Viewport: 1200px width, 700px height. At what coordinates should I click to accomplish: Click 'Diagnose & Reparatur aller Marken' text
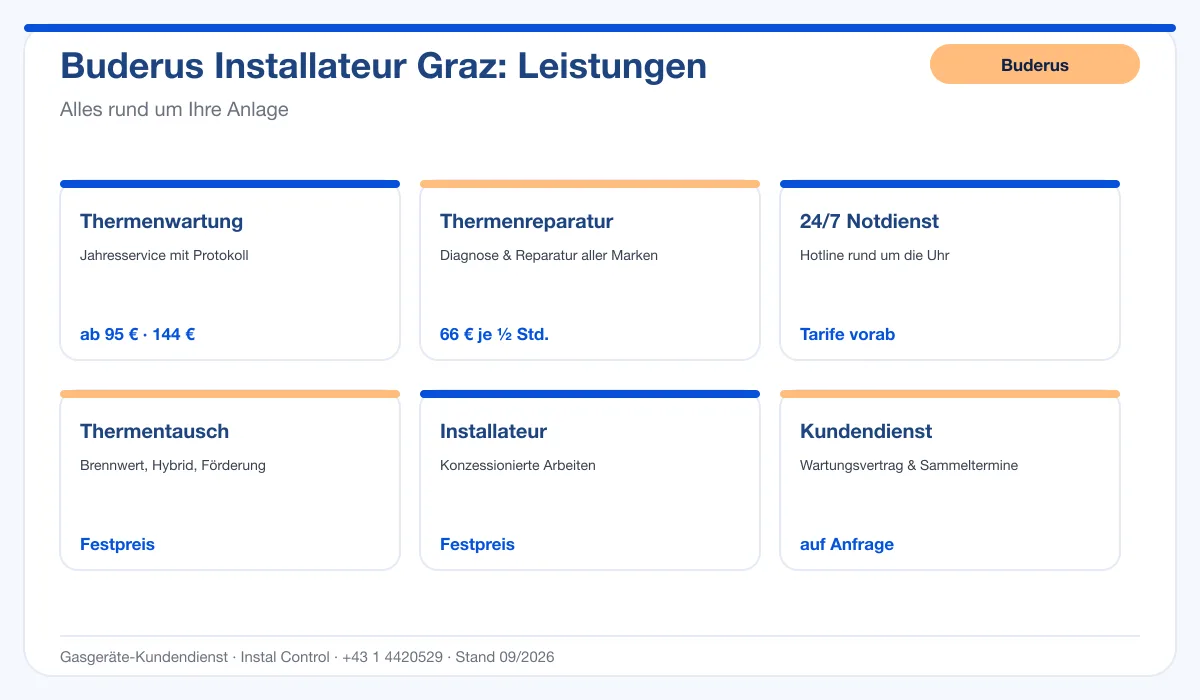tap(549, 255)
